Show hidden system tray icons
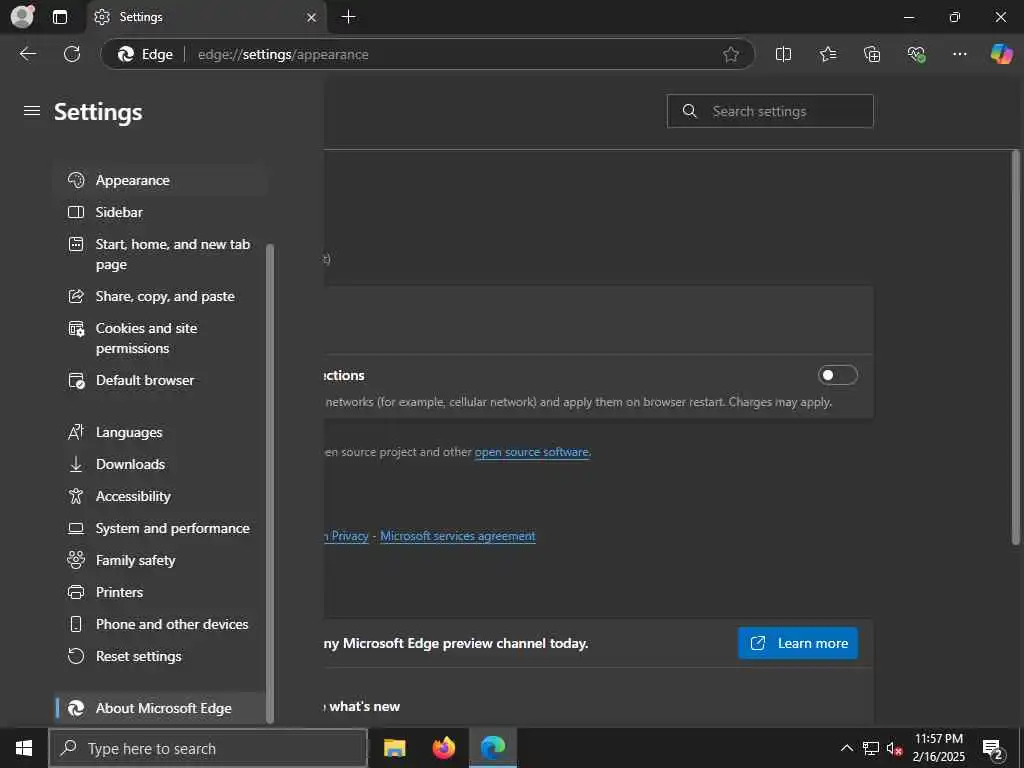The image size is (1024, 768). pos(846,748)
